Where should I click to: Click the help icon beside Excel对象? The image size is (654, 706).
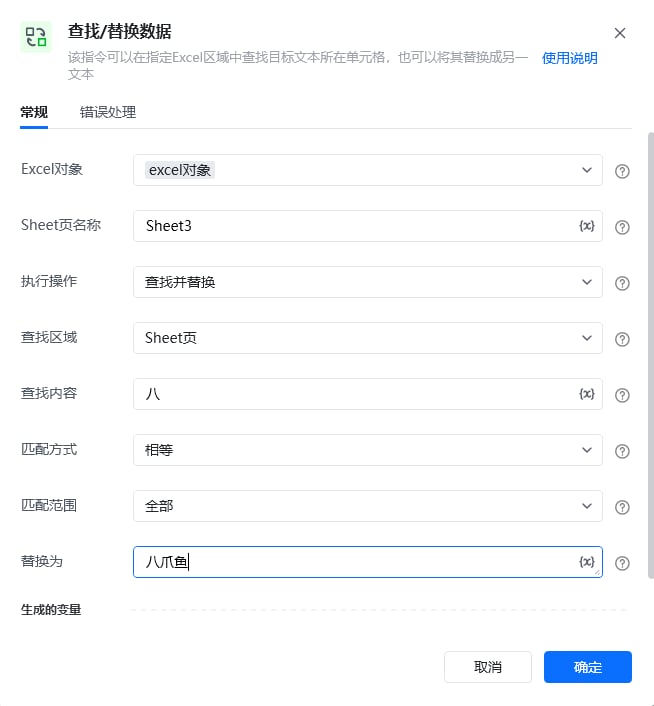(622, 171)
